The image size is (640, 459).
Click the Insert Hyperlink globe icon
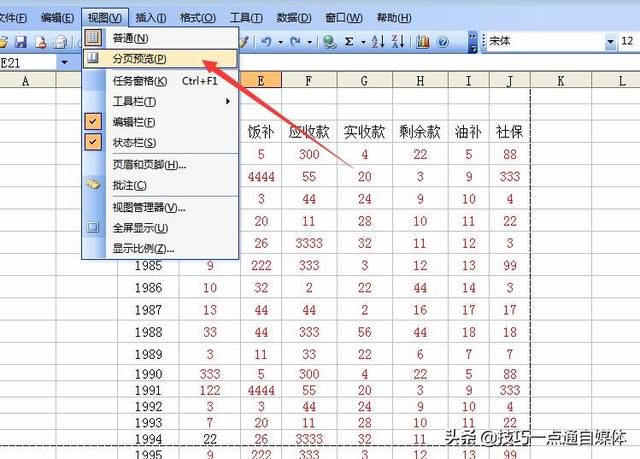pyautogui.click(x=329, y=42)
